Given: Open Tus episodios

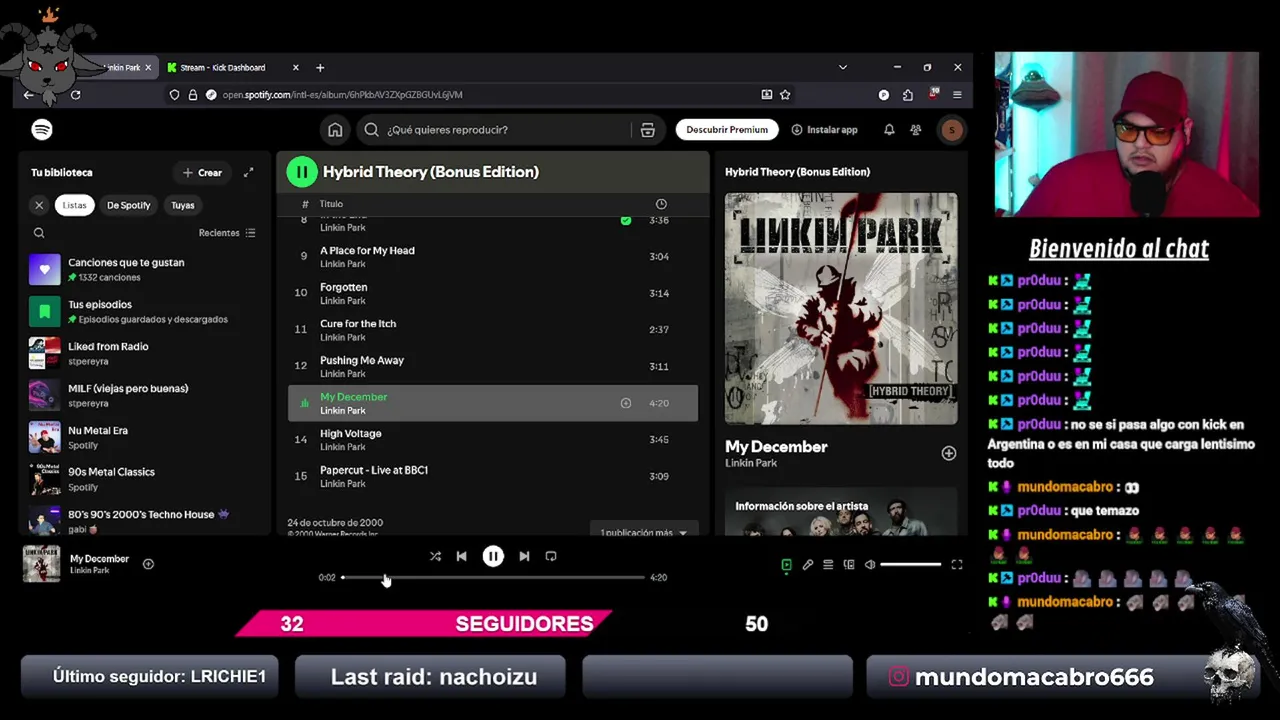Looking at the screenshot, I should 145,311.
